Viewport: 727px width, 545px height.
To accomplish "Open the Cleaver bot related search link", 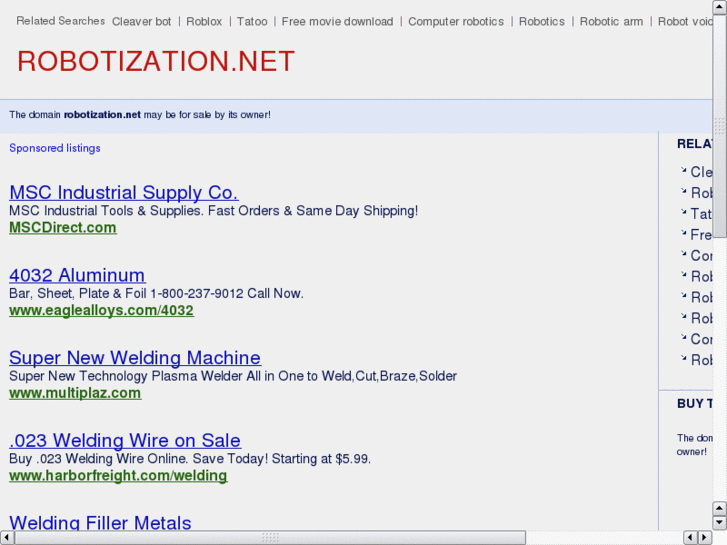I will 141,22.
